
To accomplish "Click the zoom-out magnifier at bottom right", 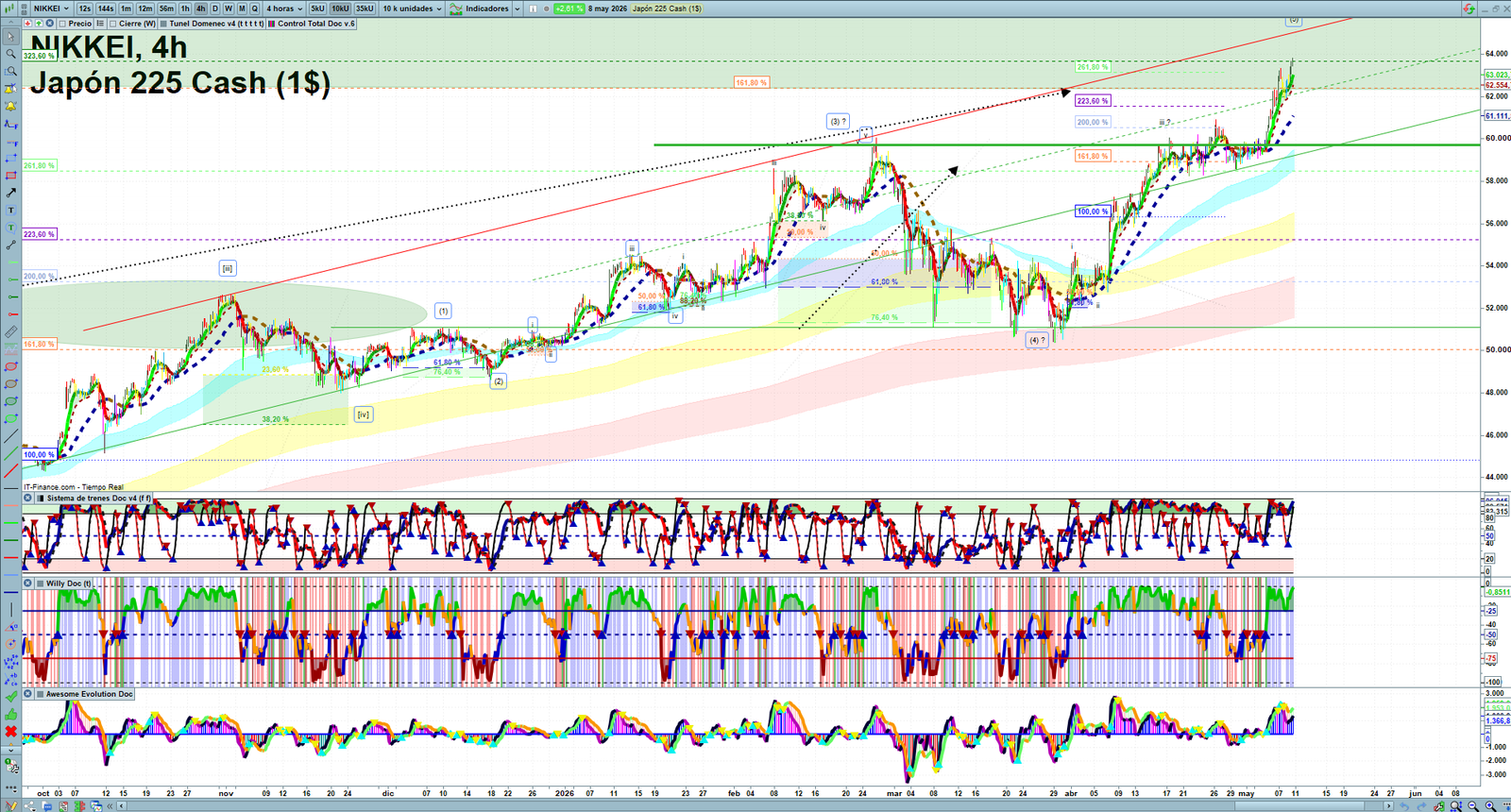I will (x=1472, y=805).
